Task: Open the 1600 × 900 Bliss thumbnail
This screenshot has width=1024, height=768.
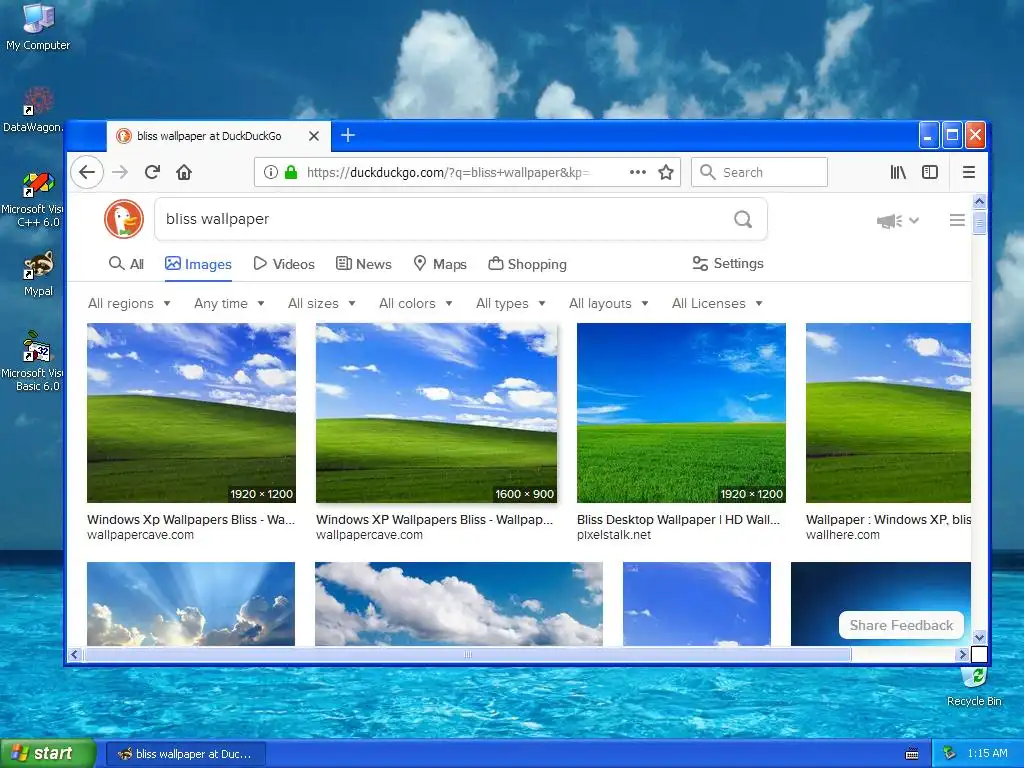Action: (x=436, y=413)
